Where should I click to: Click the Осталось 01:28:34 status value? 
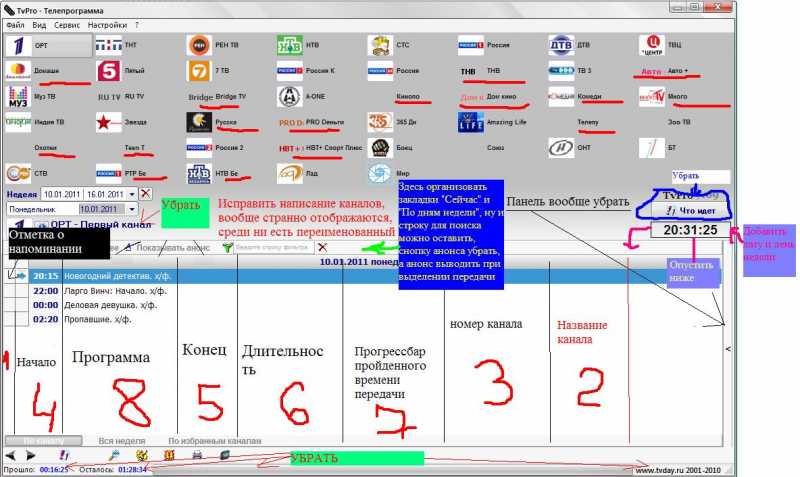[132, 469]
